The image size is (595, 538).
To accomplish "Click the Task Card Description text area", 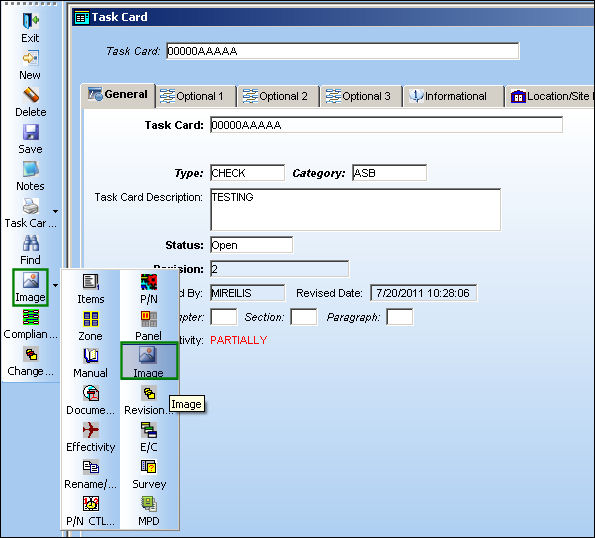I will 355,209.
